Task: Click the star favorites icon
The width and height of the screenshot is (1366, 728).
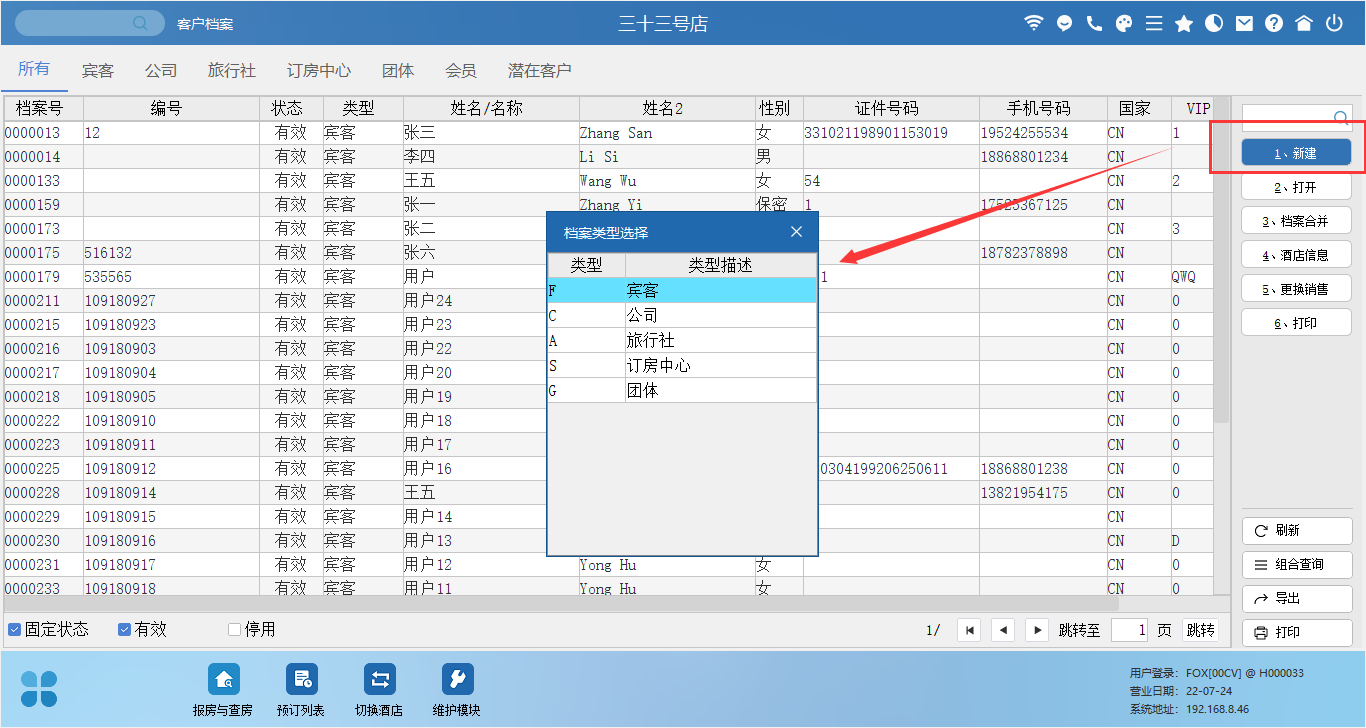Action: coord(1184,24)
